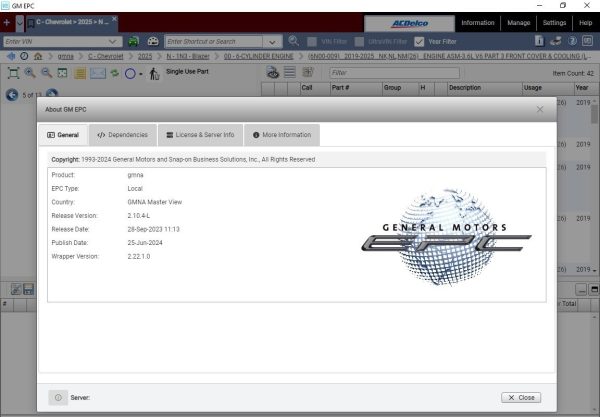
Task: Go to next illustration arrow
Action: (52, 93)
